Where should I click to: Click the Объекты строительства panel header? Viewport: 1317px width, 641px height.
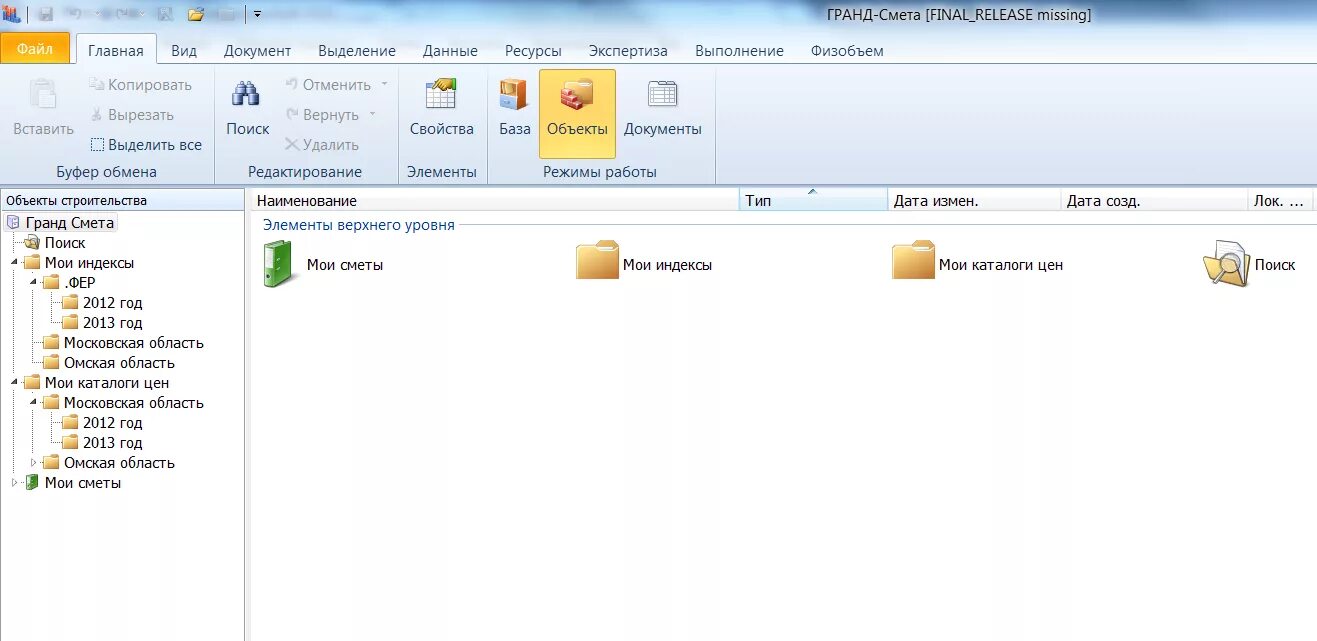(x=122, y=201)
